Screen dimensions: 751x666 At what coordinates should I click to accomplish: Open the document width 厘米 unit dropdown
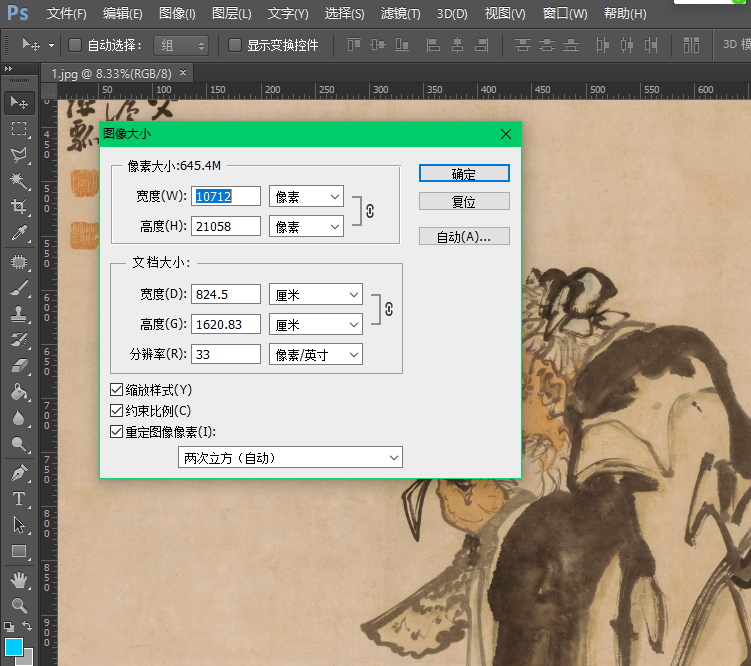[x=316, y=294]
